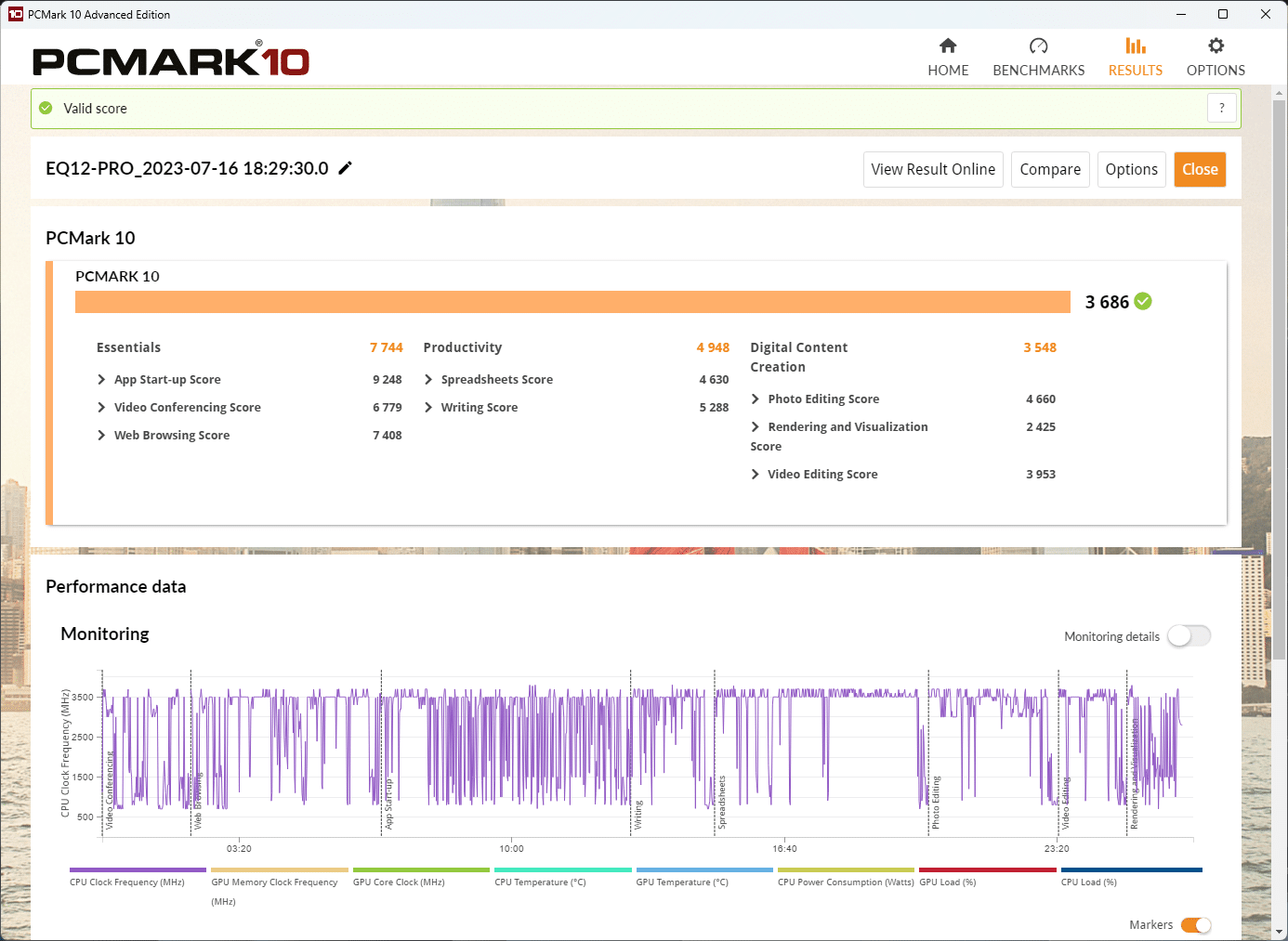Open Options gear icon
Image resolution: width=1288 pixels, height=941 pixels.
pos(1216,46)
